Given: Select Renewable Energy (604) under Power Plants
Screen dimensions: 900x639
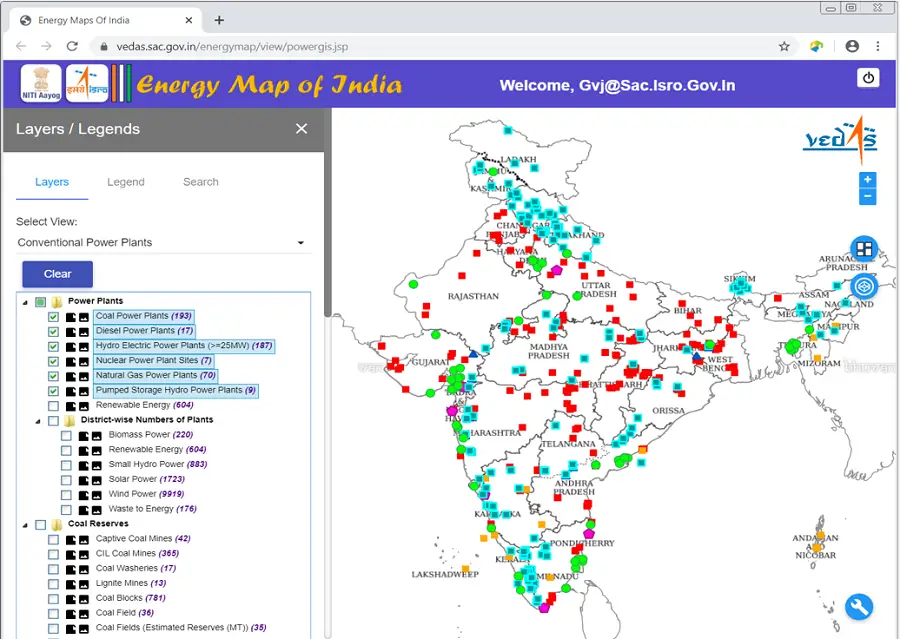Looking at the screenshot, I should [x=144, y=405].
